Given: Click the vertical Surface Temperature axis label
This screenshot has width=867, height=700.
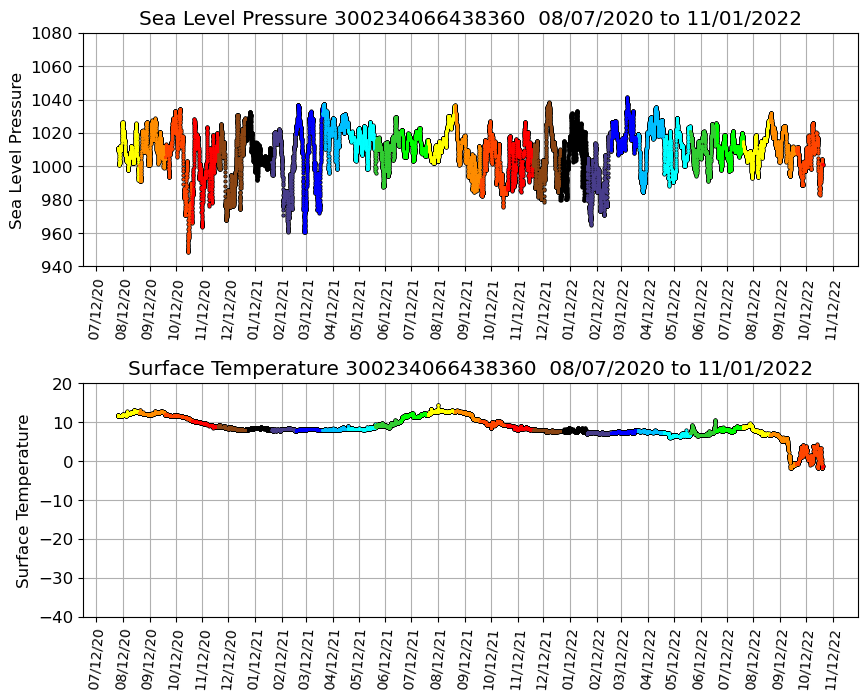Looking at the screenshot, I should [x=21, y=500].
